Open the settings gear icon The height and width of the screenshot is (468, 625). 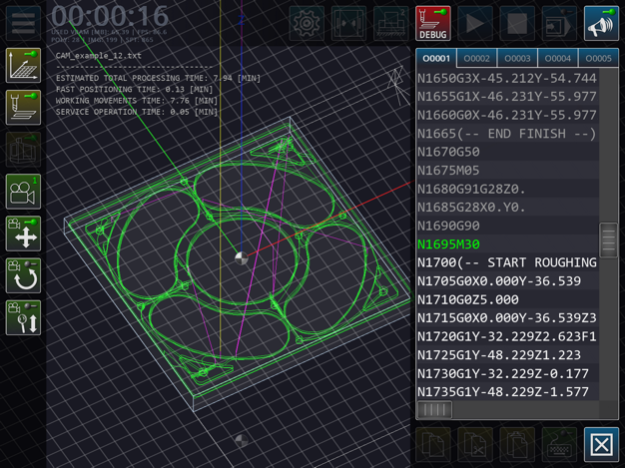pyautogui.click(x=307, y=22)
